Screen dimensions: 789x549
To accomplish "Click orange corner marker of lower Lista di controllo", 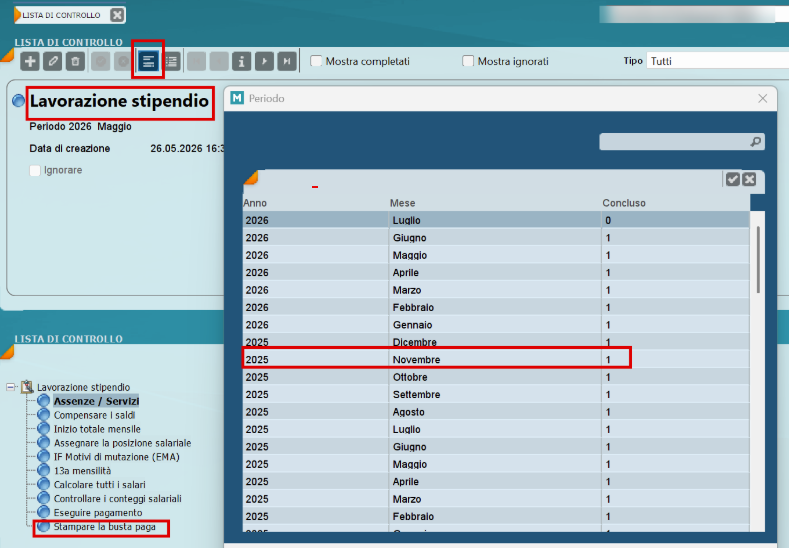I will (x=7, y=352).
